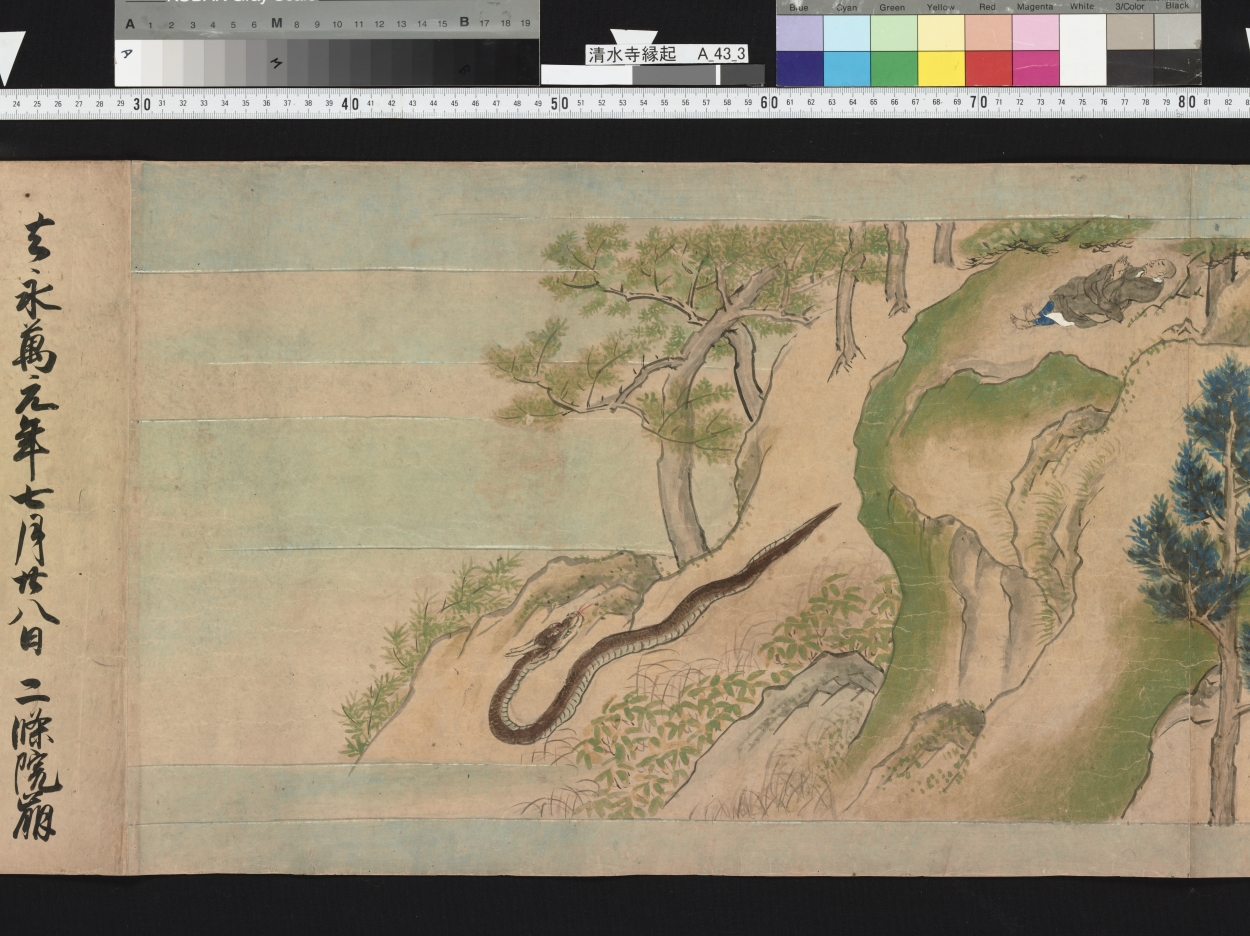This screenshot has width=1250, height=936.
Task: Click the saturated yellow patch on the color chart
Action: coord(941,68)
